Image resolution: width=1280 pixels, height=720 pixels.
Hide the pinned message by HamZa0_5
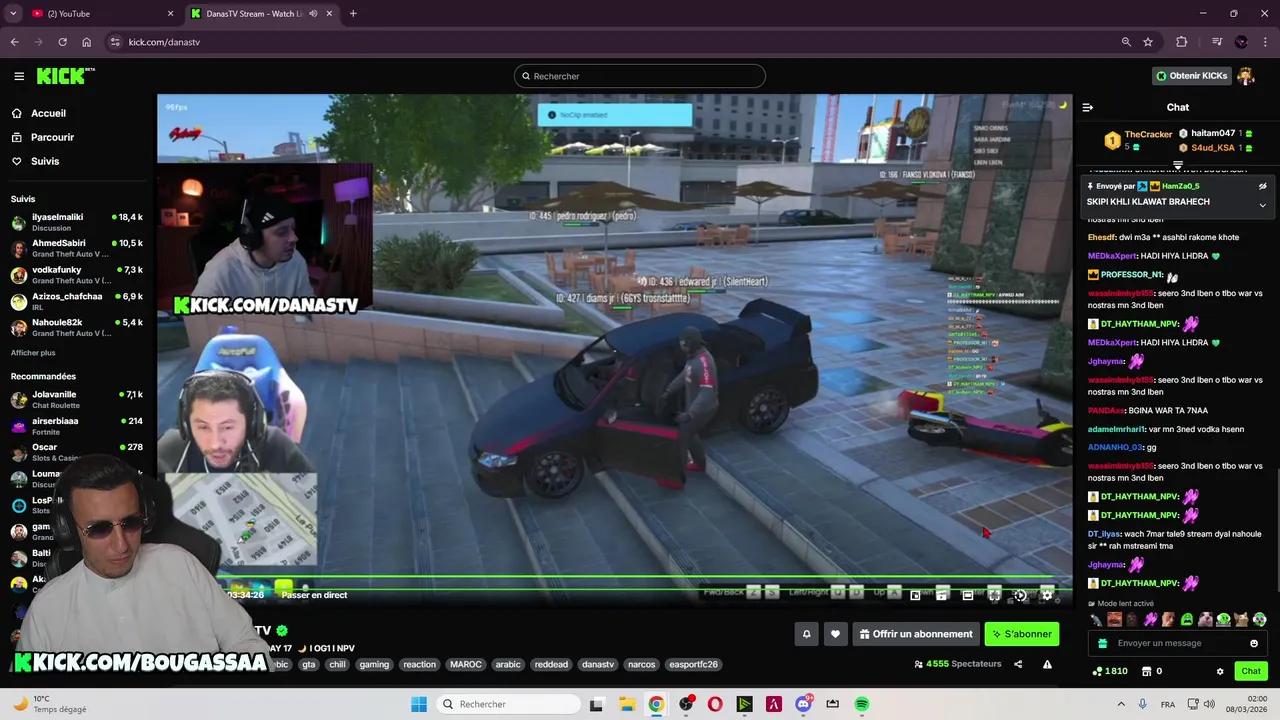(1262, 186)
